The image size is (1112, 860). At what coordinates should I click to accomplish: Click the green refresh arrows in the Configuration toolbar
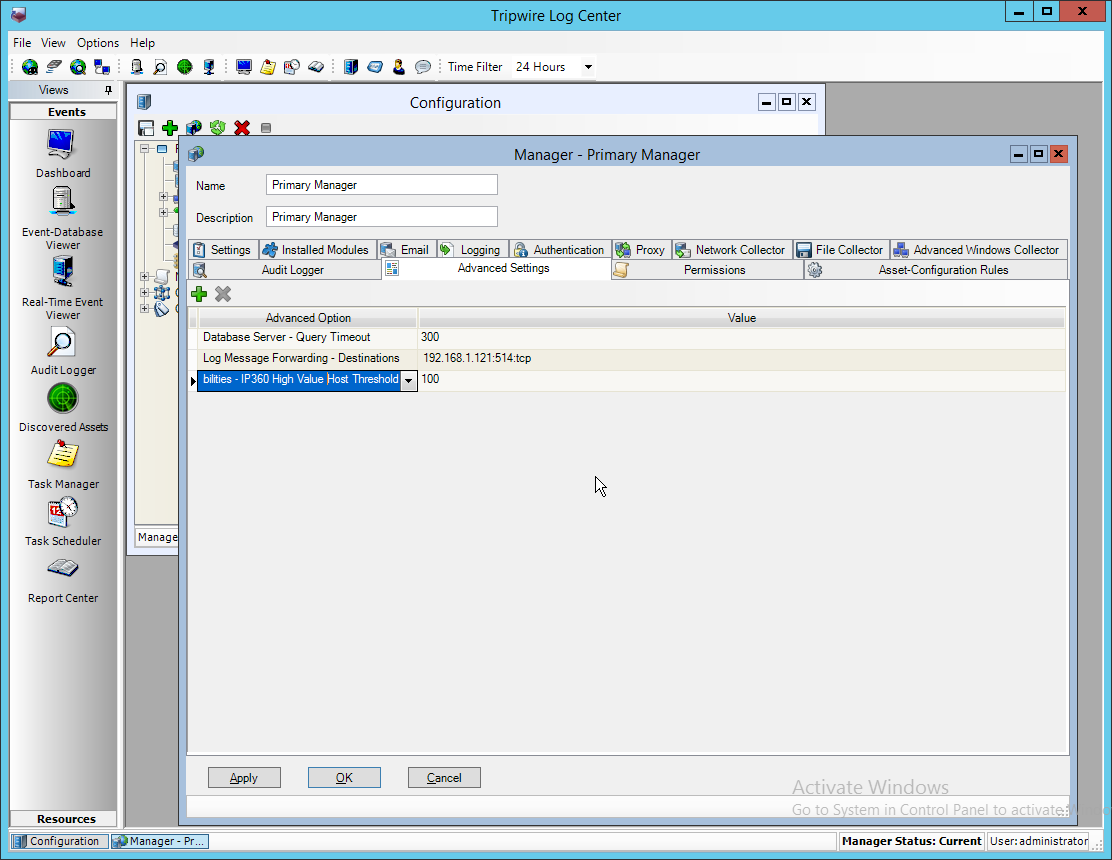pos(218,128)
